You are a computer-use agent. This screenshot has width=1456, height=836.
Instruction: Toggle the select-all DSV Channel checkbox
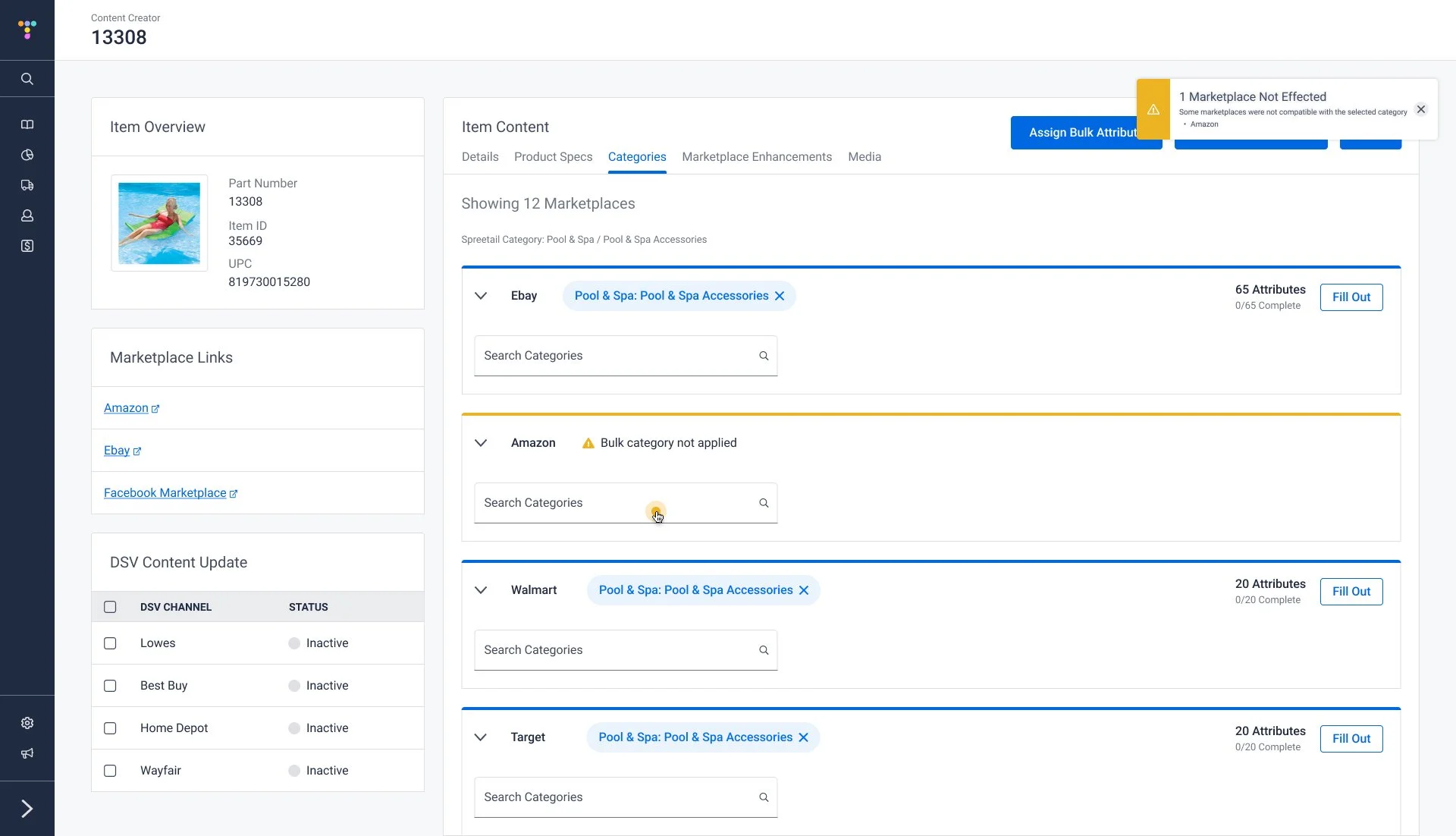tap(110, 607)
